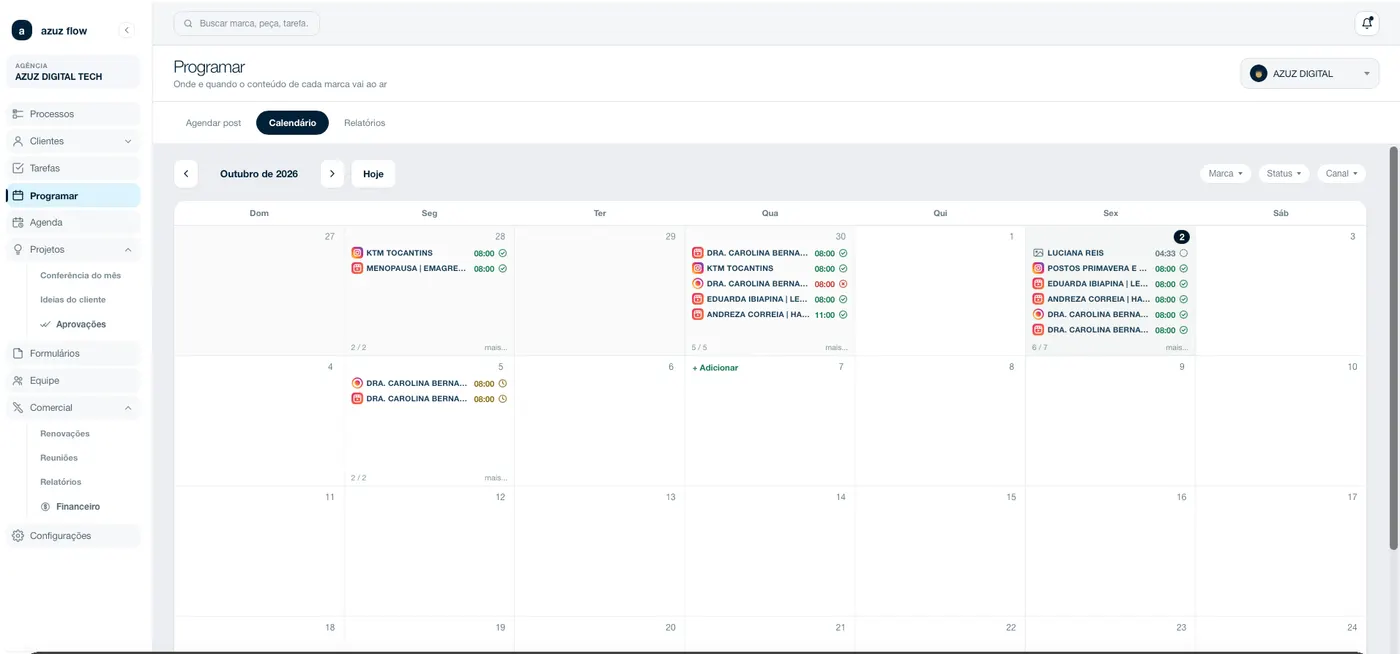Collapse the sidebar with the chevron button

(127, 31)
